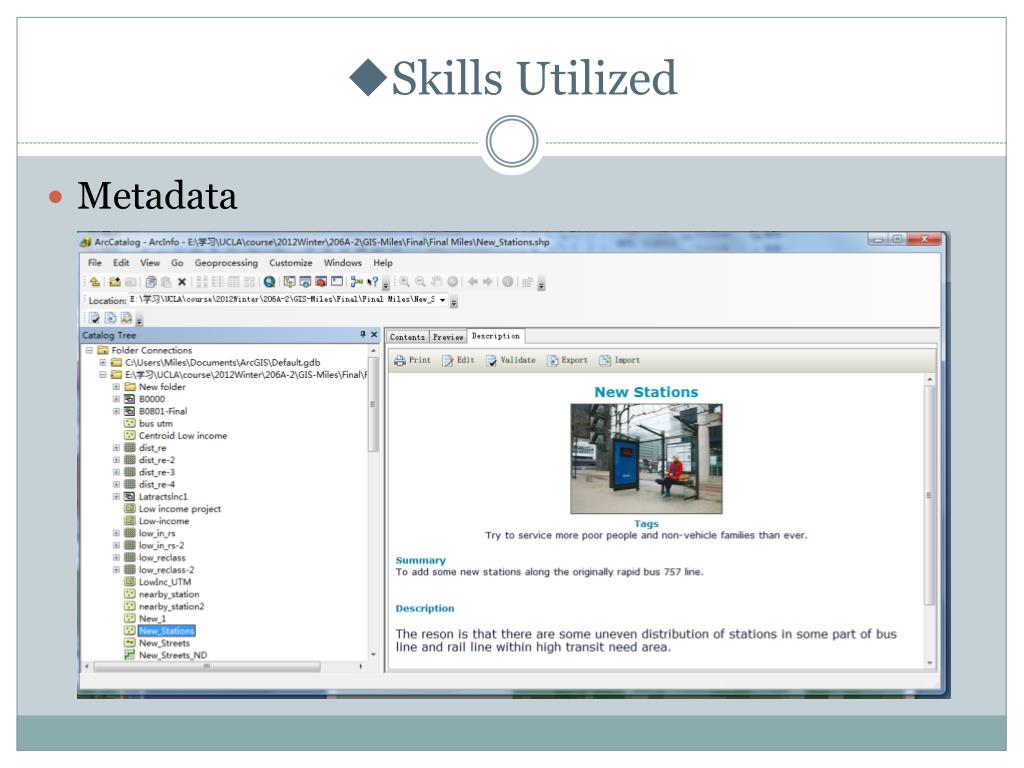
Task: Switch to the Preview tab
Action: tap(448, 337)
